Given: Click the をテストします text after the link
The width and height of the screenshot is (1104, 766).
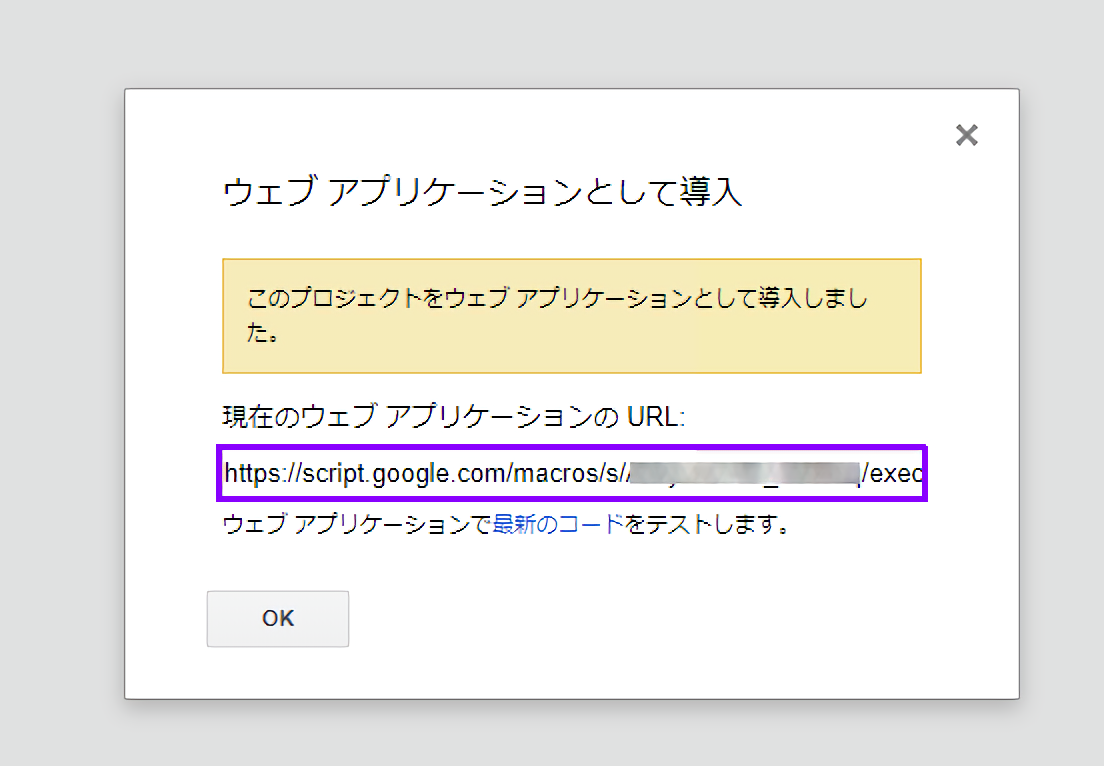Looking at the screenshot, I should [x=708, y=524].
